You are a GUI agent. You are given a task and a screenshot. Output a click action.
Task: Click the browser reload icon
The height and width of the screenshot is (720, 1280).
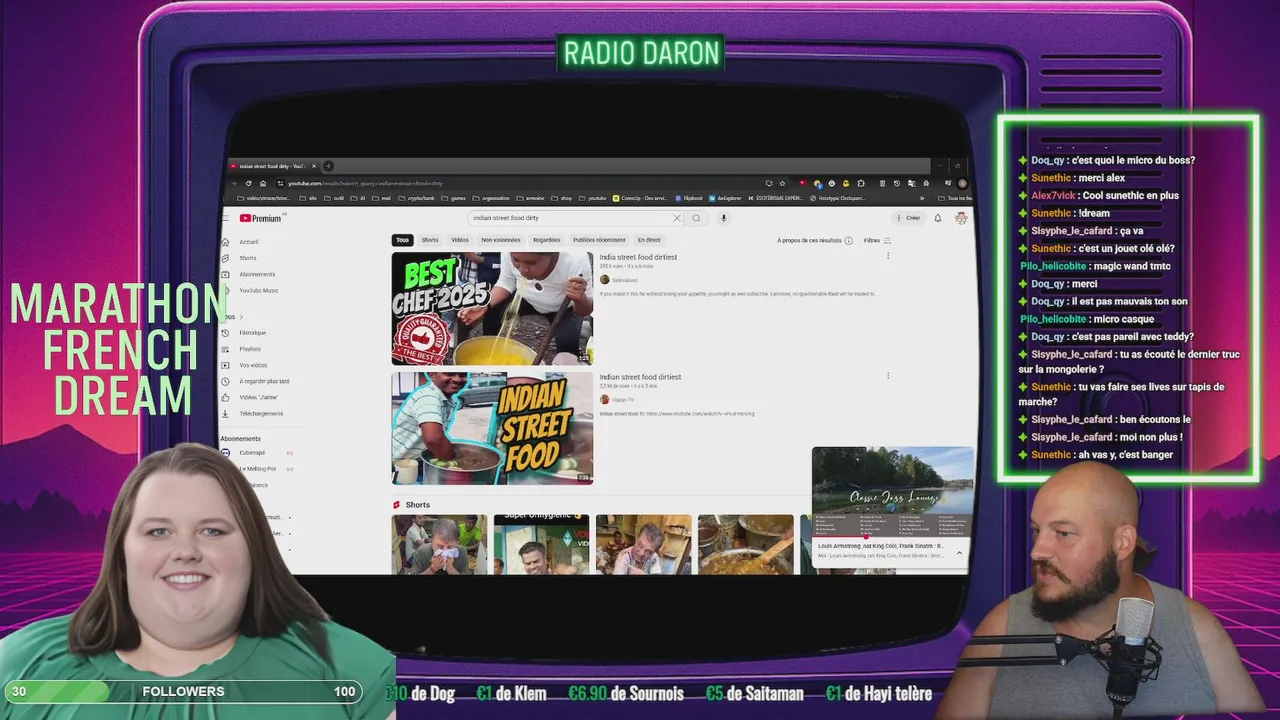(x=248, y=183)
